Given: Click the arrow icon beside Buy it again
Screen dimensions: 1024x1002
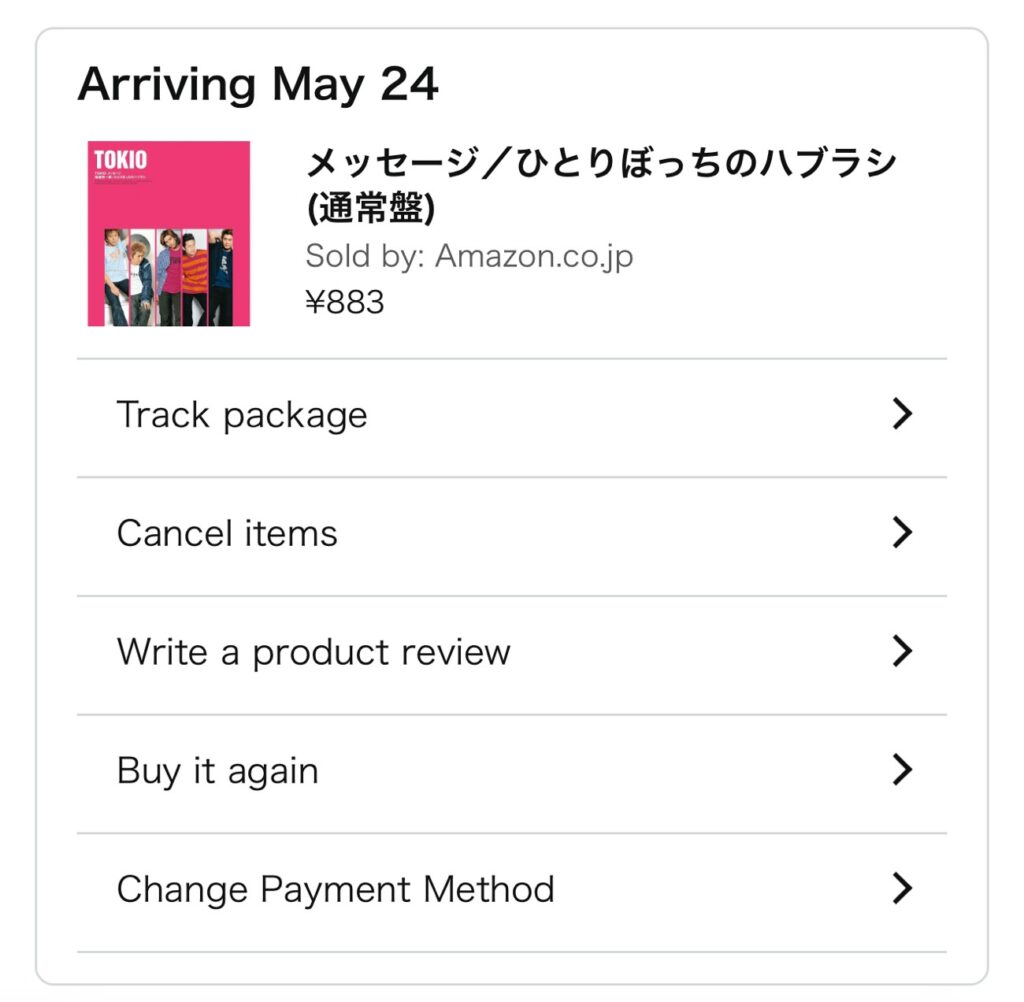Looking at the screenshot, I should [x=902, y=770].
